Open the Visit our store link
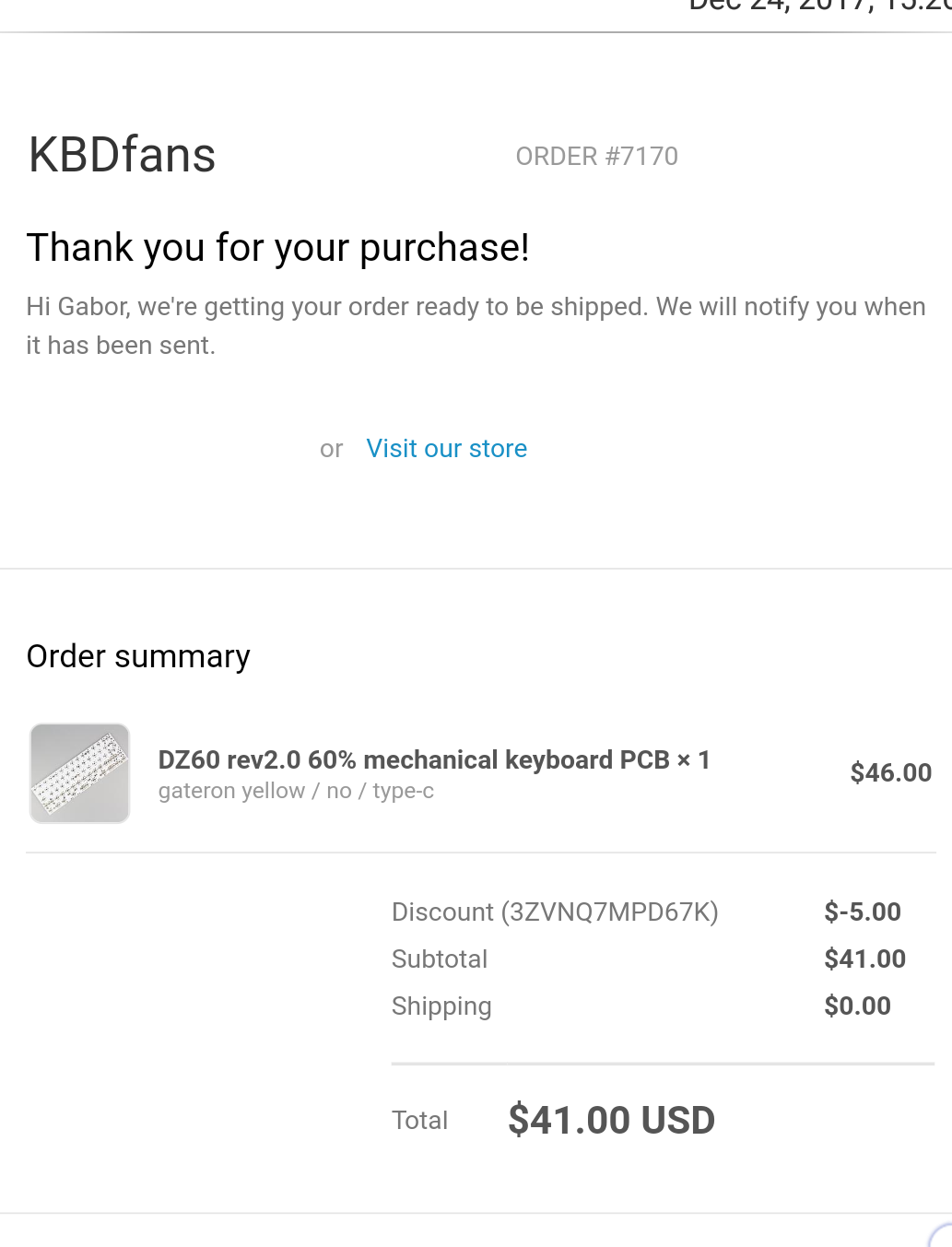Screen dimensions: 952x1247 pos(447,449)
